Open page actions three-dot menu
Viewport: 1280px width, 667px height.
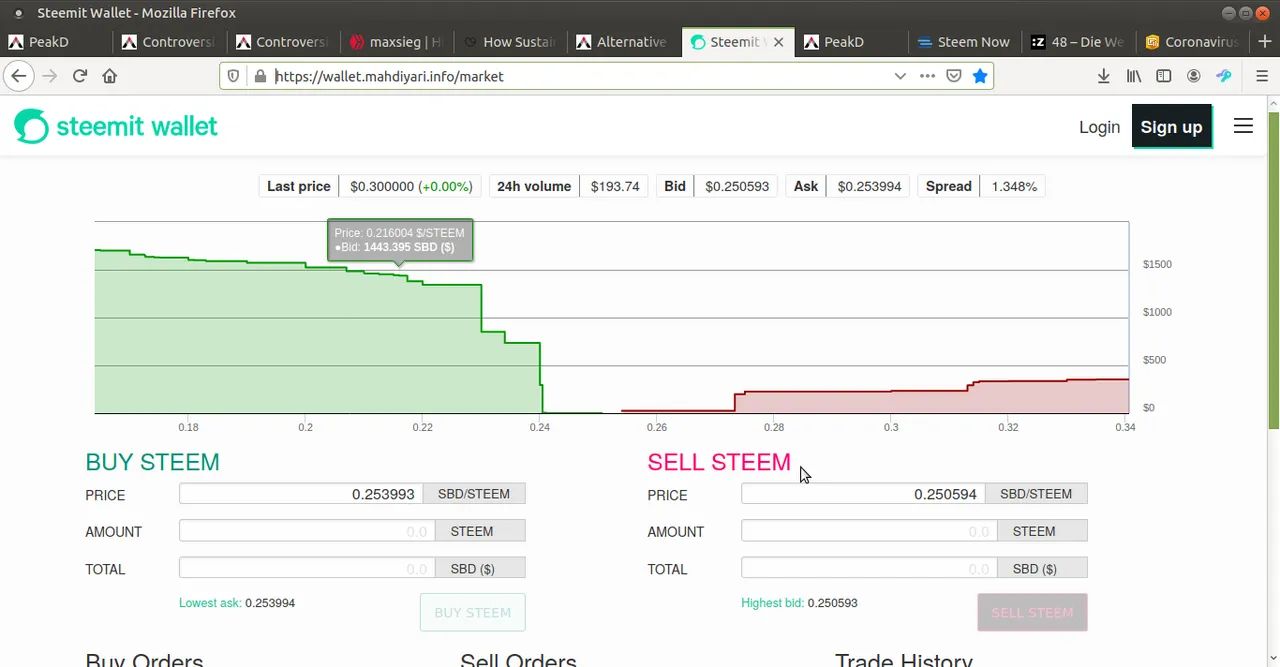(927, 76)
